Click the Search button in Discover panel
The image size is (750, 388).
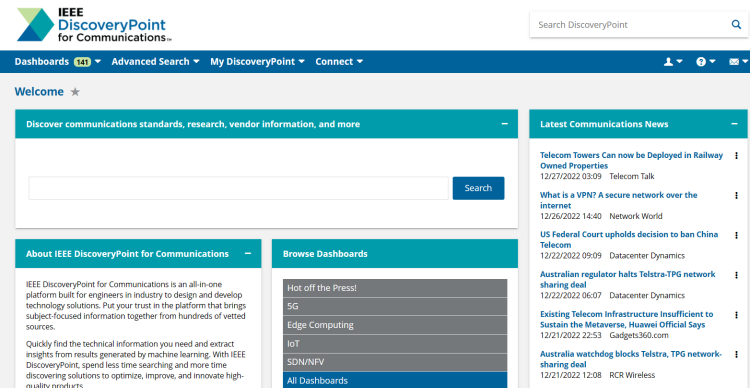[x=478, y=188]
